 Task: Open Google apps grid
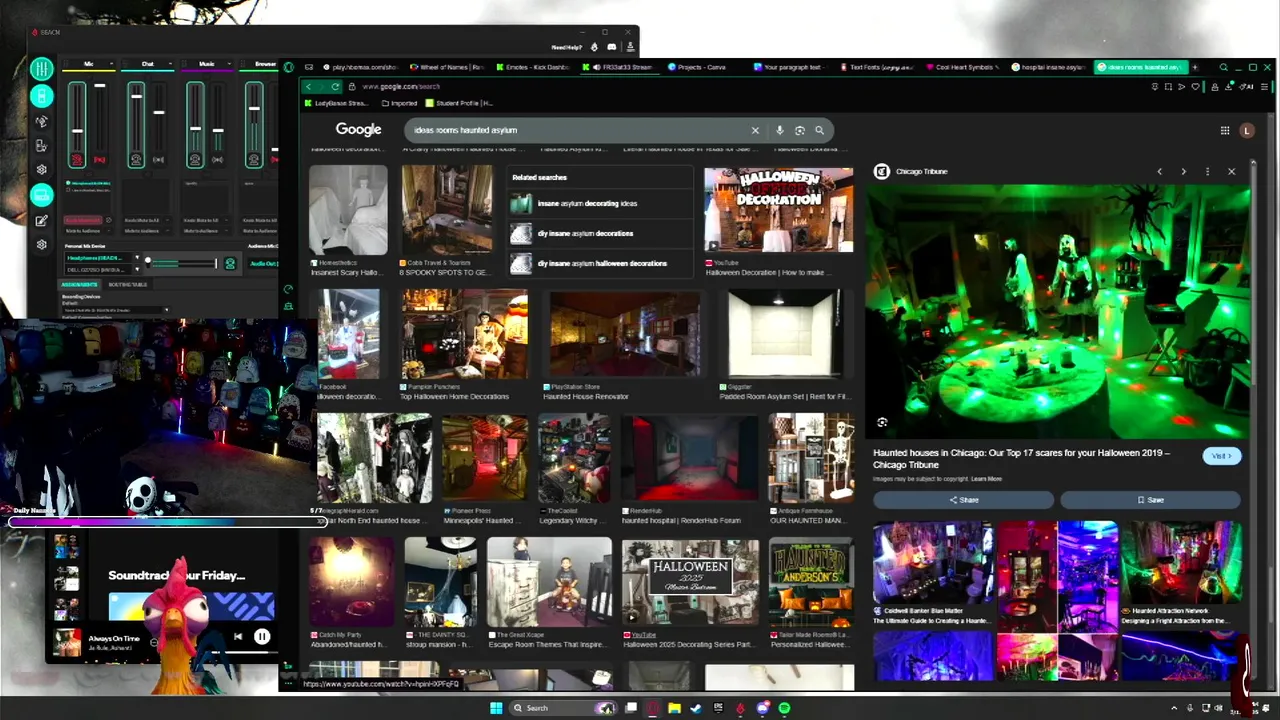point(1224,130)
